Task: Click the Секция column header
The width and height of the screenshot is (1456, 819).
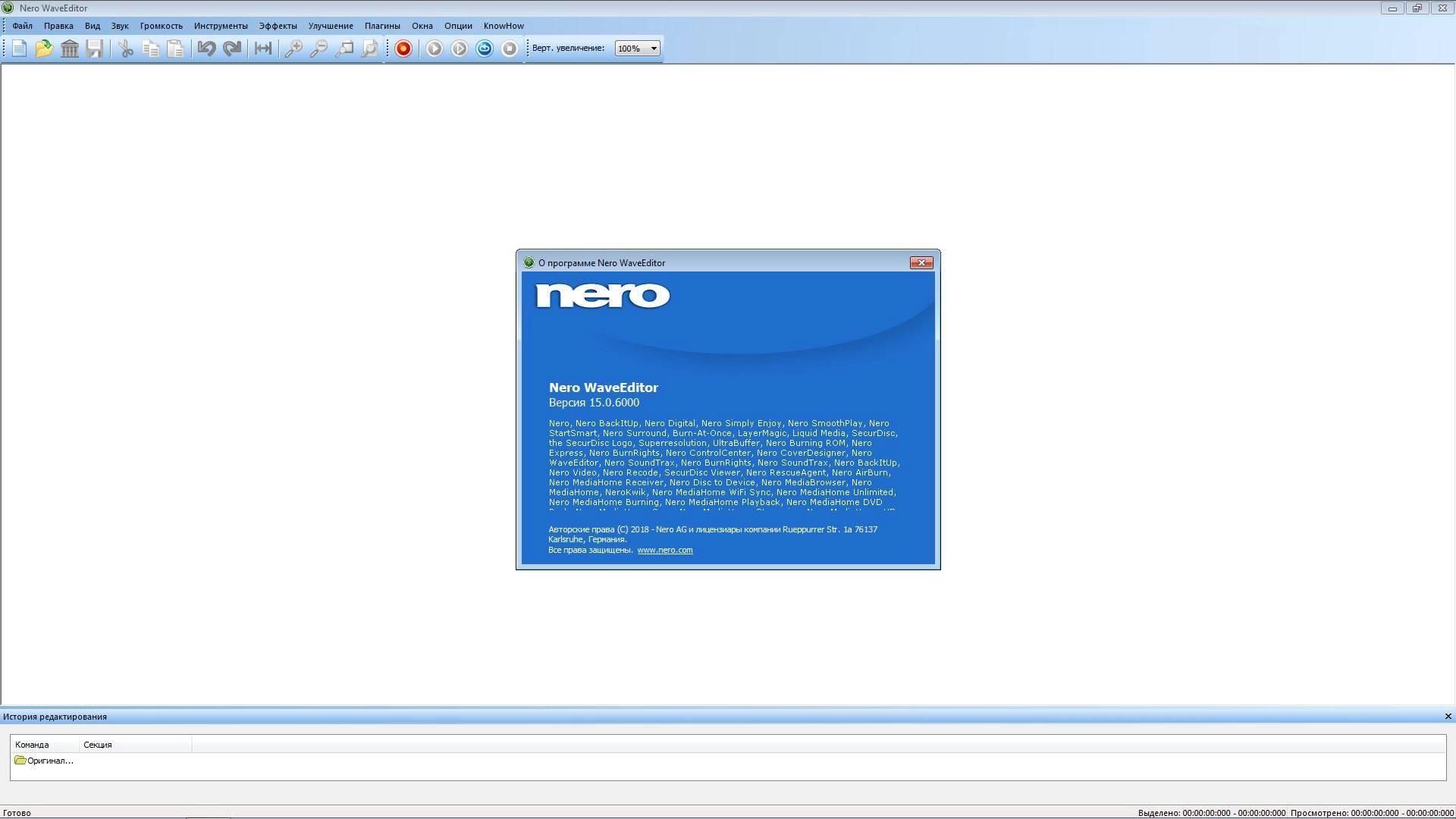Action: [x=135, y=745]
